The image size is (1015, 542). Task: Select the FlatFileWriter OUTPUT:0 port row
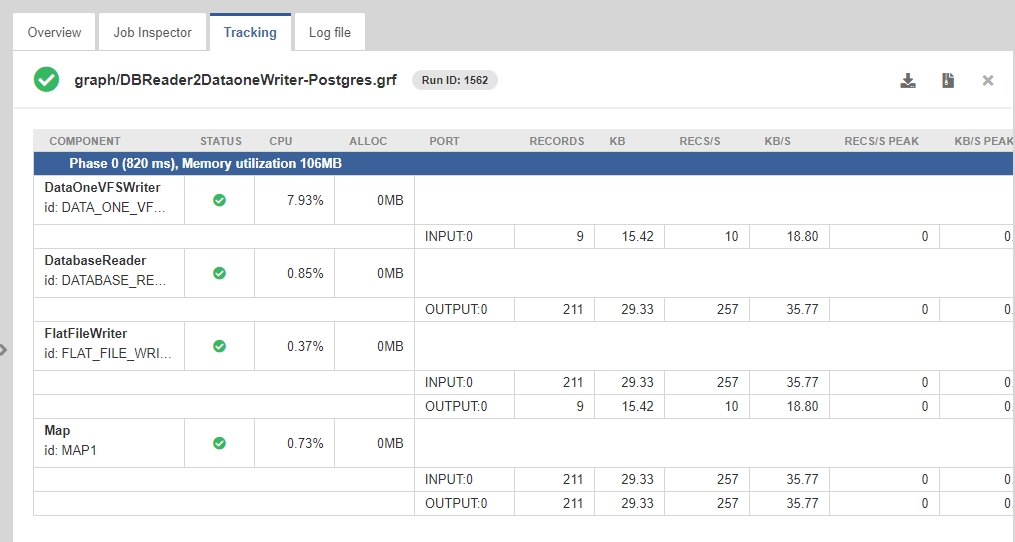523,407
